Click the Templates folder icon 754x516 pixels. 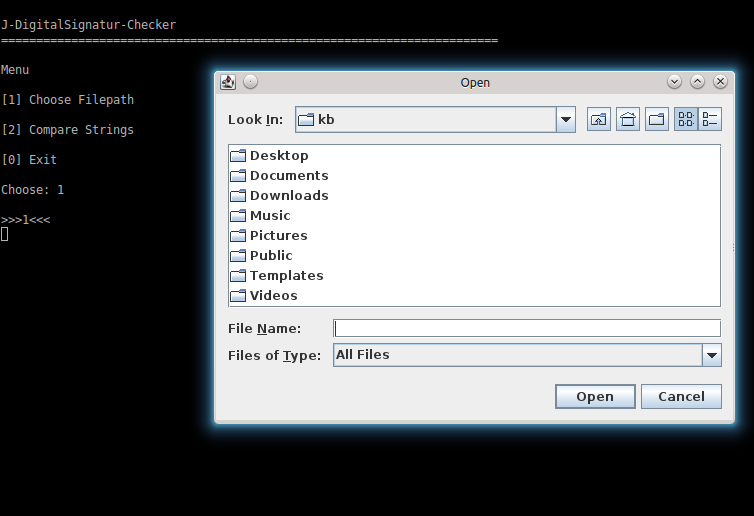(x=238, y=276)
